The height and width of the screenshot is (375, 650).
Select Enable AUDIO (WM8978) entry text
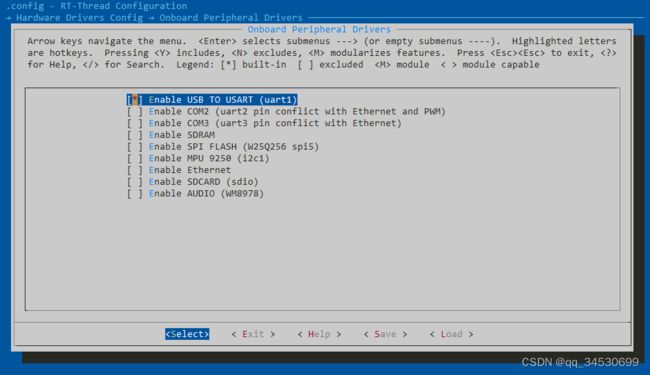pos(206,194)
